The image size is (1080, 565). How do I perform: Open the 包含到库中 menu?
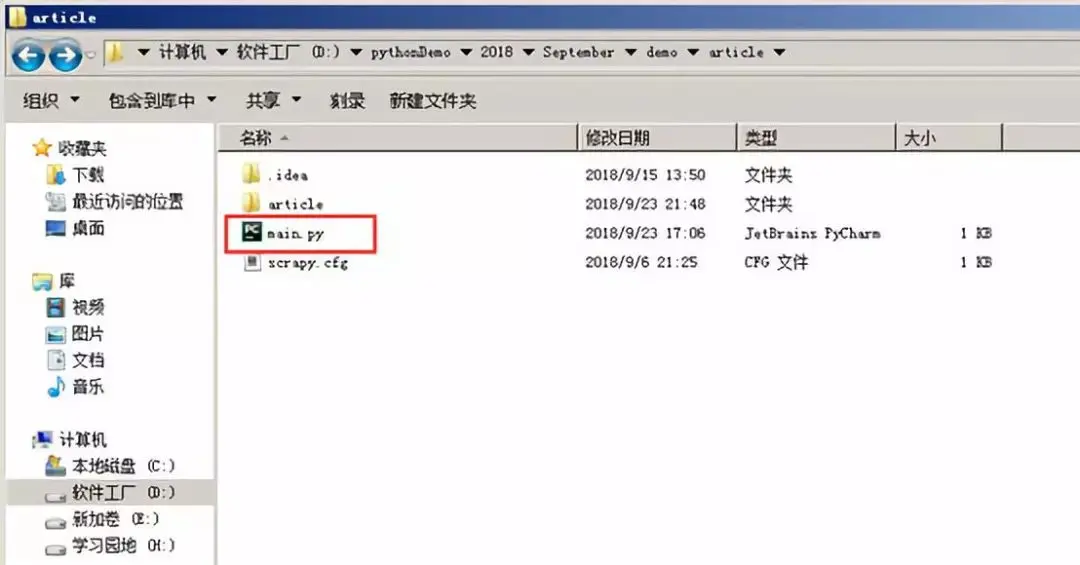(x=163, y=101)
